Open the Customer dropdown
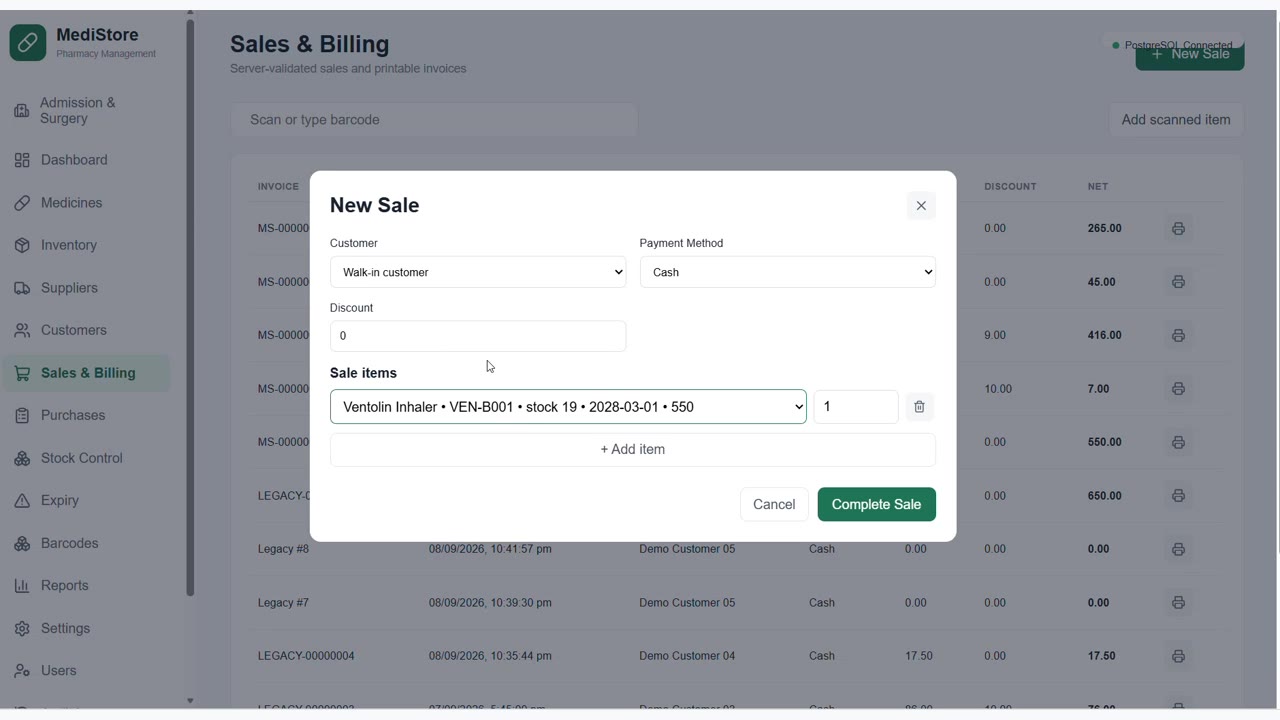 coord(478,272)
